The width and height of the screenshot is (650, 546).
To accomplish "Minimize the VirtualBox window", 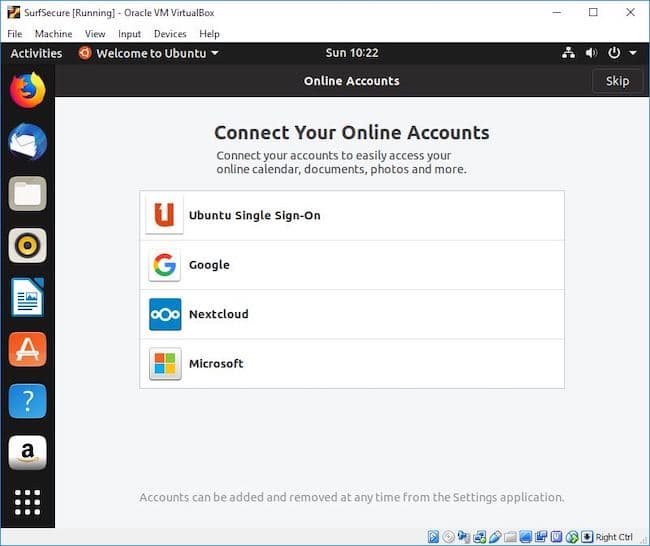I will [x=557, y=12].
